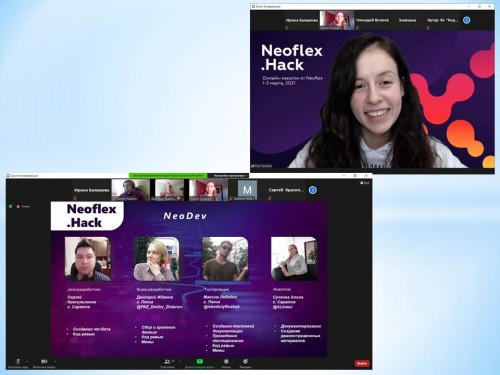This screenshot has height=375, width=500.
Task: Click the green Share Screen button
Action: (200, 363)
